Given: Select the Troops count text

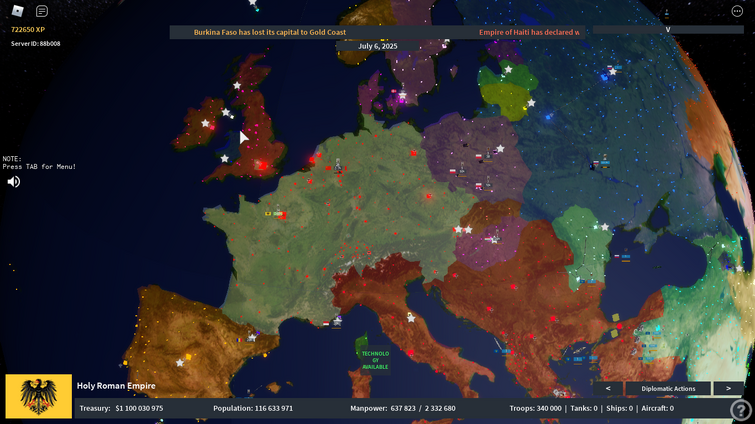Looking at the screenshot, I should [535, 408].
